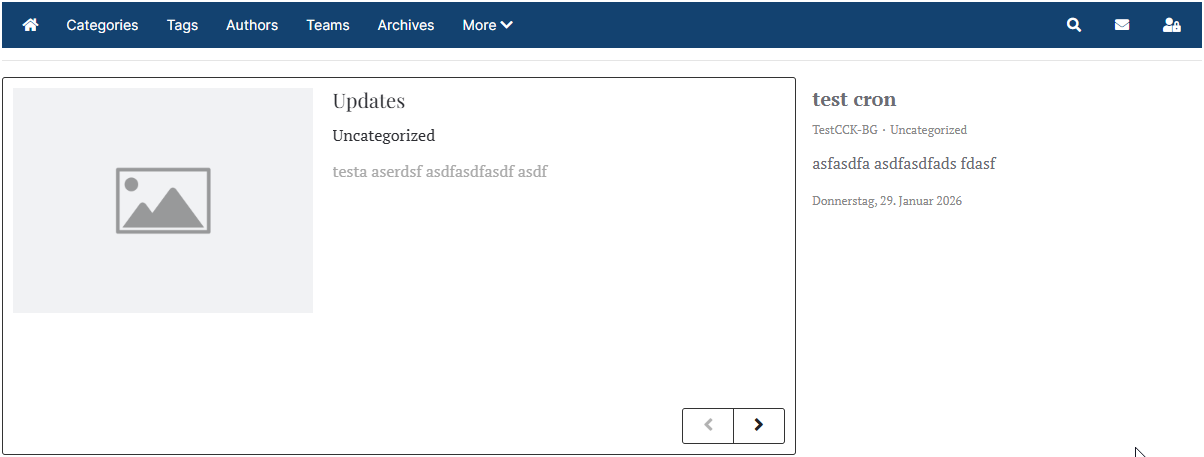
Task: Click the user login lock icon
Action: point(1172,25)
